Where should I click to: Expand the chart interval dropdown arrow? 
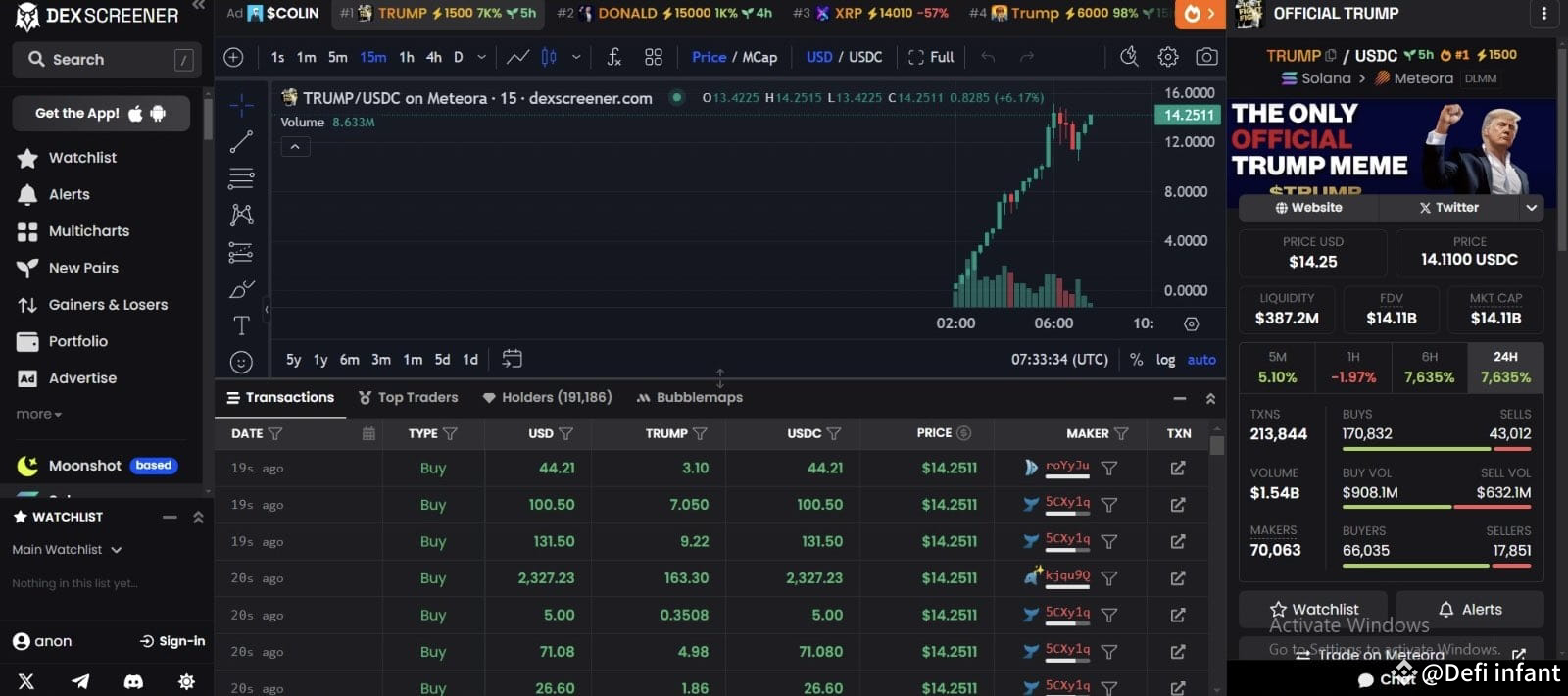[481, 57]
